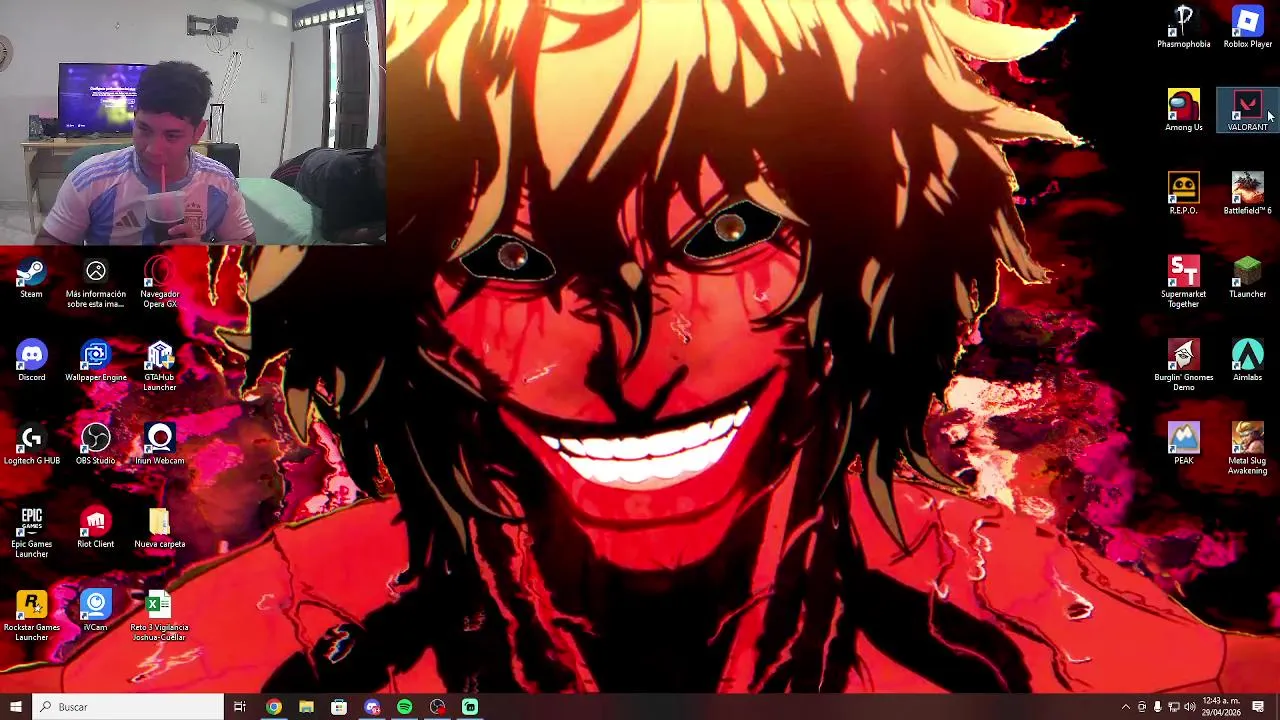
Task: Open Task View on the taskbar
Action: (240, 707)
